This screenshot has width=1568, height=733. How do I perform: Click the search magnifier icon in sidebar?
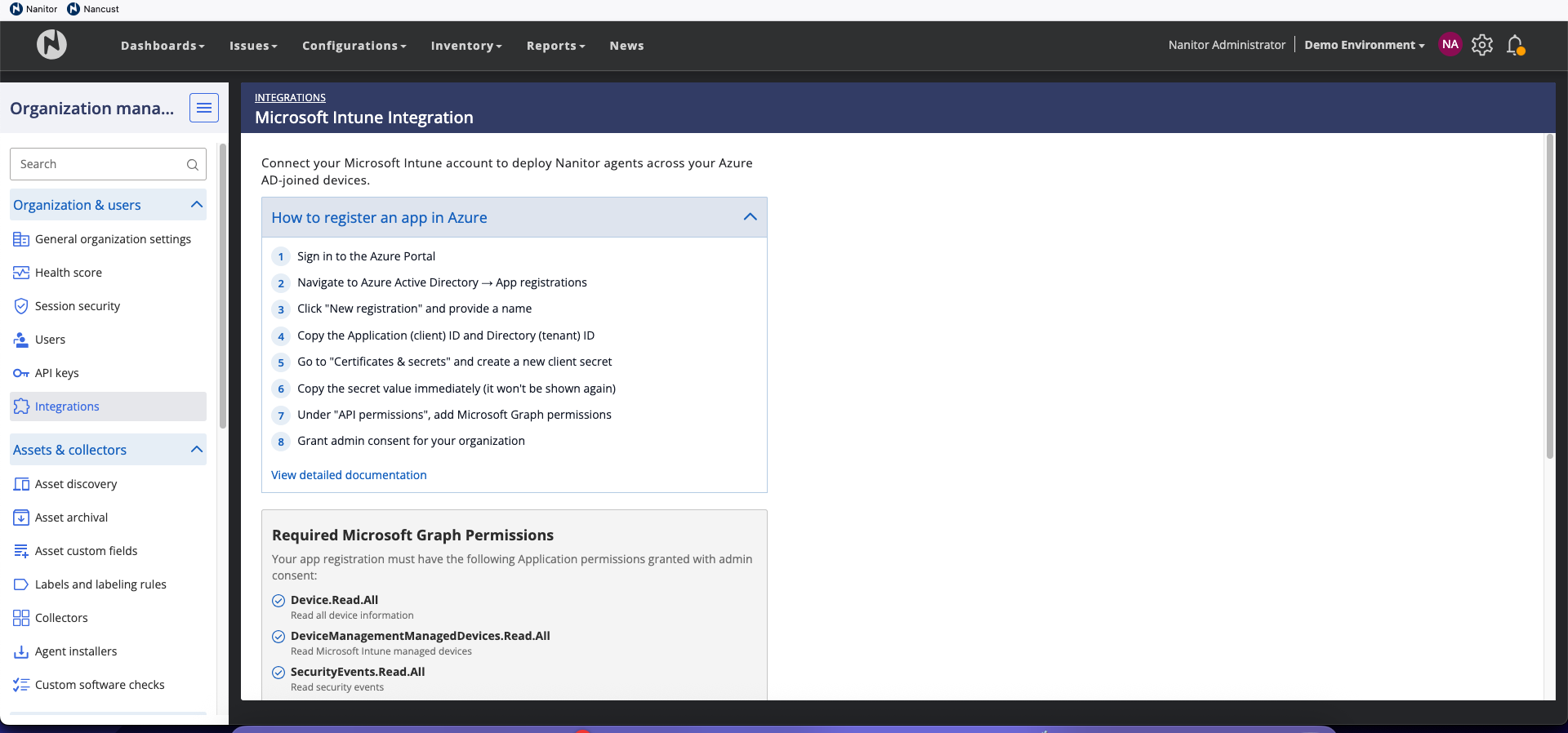[x=193, y=165]
